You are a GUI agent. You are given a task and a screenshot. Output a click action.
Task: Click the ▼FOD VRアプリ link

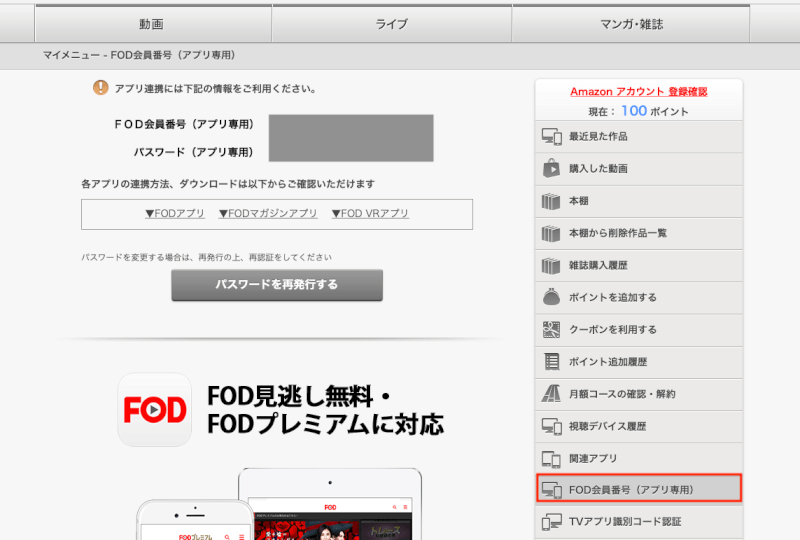click(370, 213)
